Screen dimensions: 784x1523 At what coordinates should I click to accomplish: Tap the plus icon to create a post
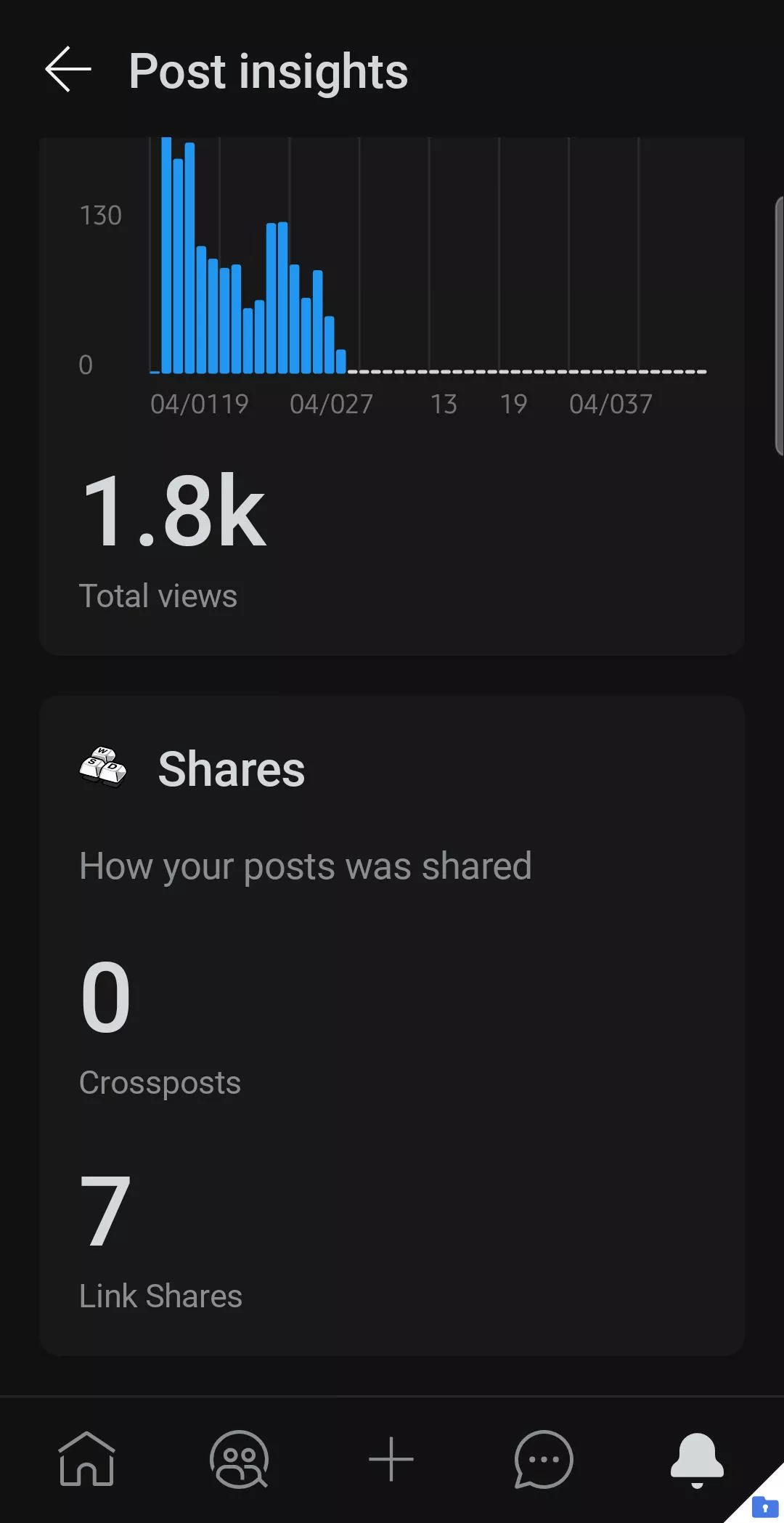click(391, 1458)
